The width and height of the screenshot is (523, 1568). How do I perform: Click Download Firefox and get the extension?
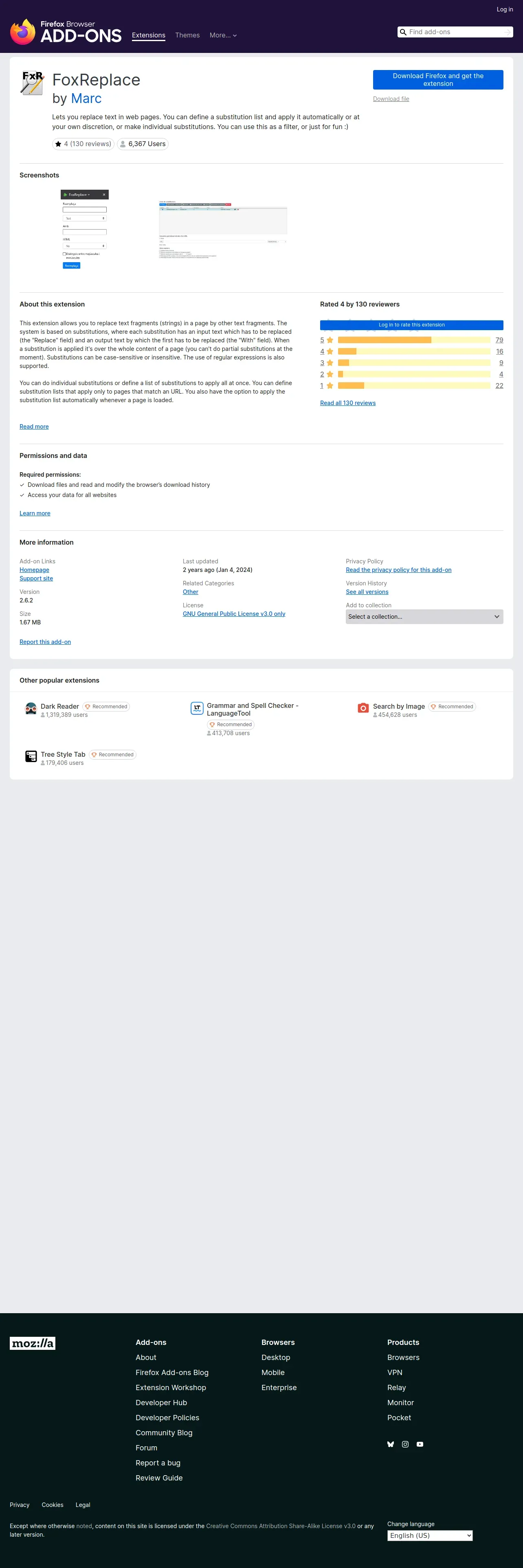point(438,80)
